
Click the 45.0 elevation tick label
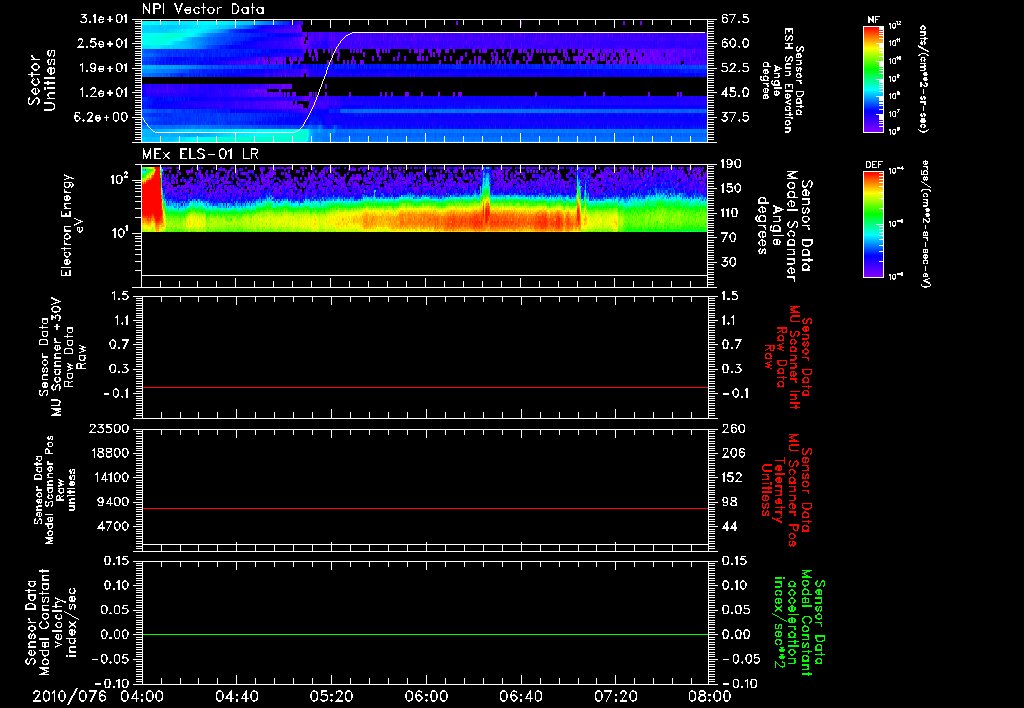[735, 93]
